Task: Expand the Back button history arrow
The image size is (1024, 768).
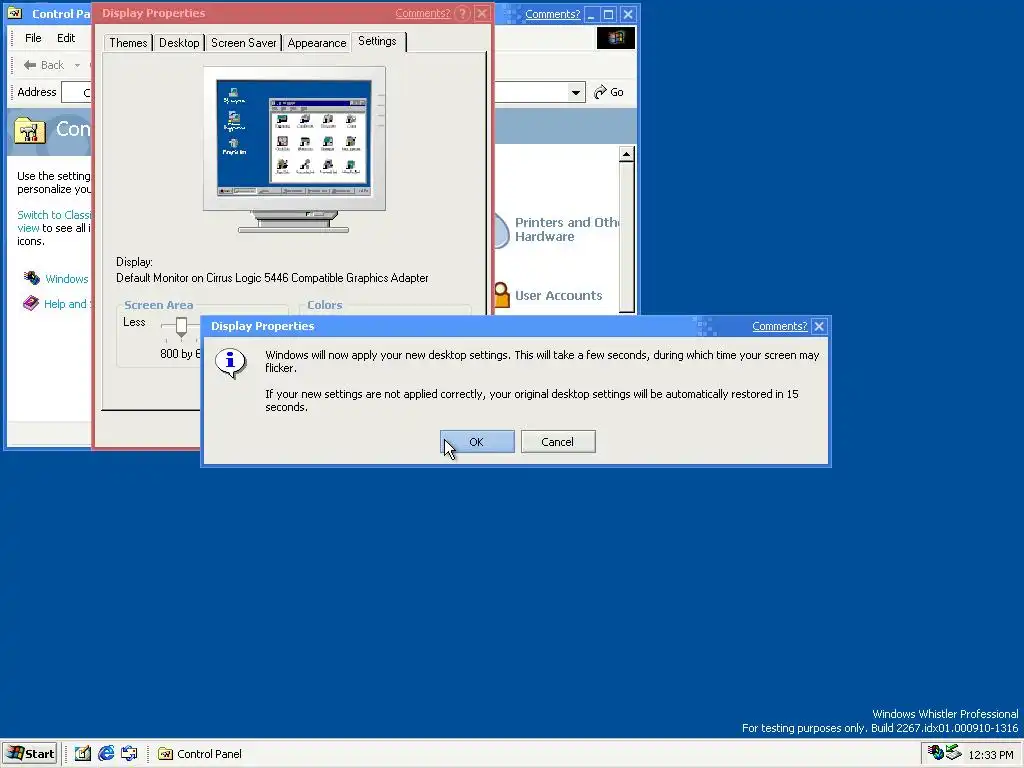Action: [77, 65]
